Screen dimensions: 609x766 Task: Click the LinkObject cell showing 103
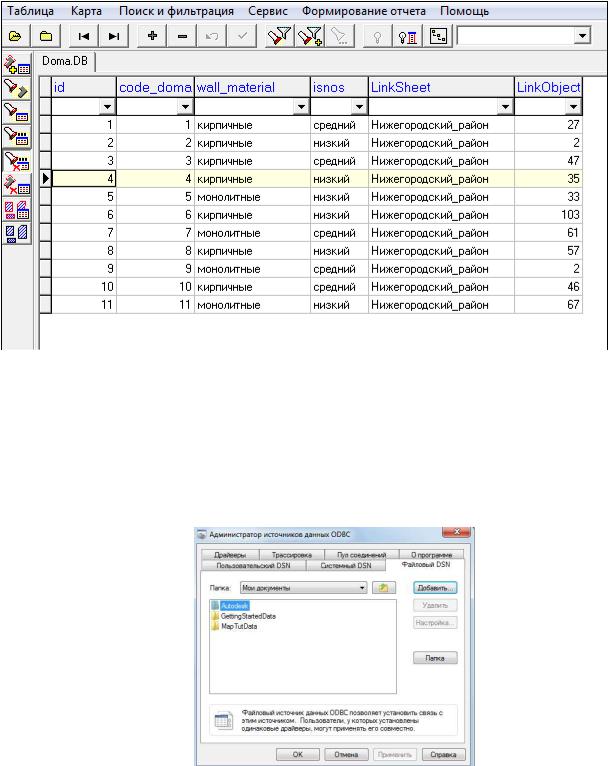click(x=548, y=215)
